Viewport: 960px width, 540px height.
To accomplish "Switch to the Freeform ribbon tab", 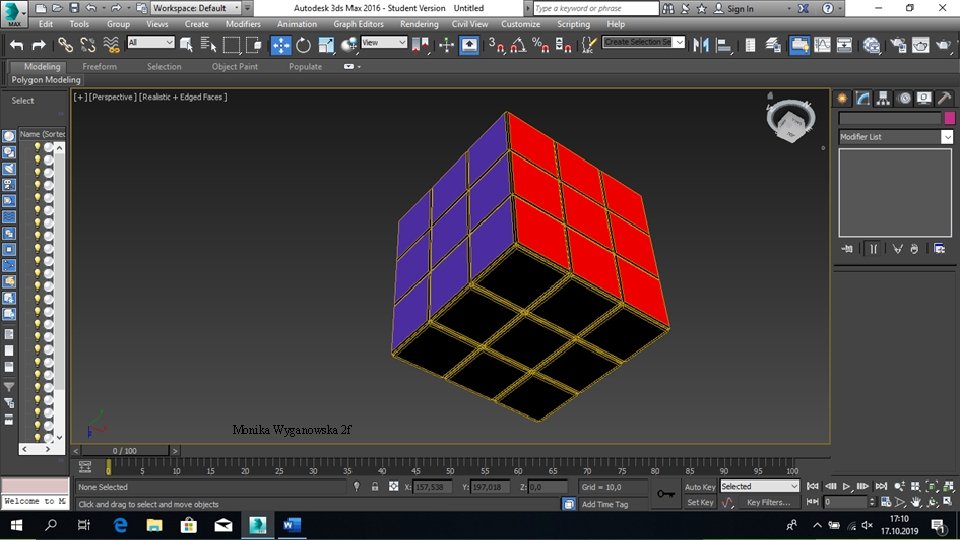I will tap(99, 67).
